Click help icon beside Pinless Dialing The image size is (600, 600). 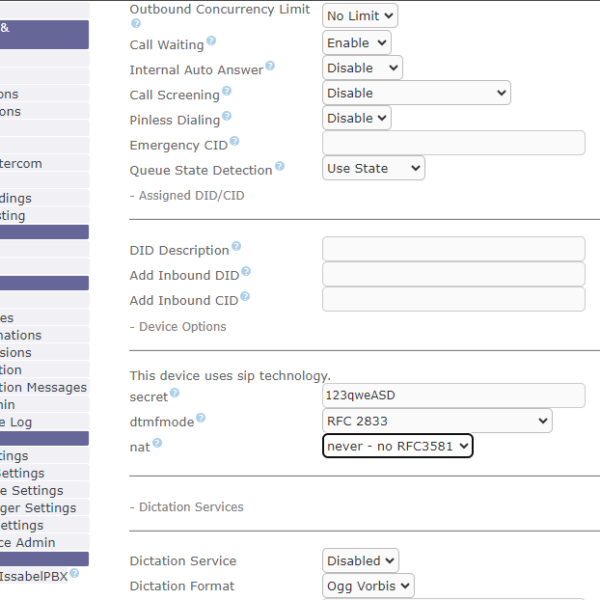coord(227,118)
